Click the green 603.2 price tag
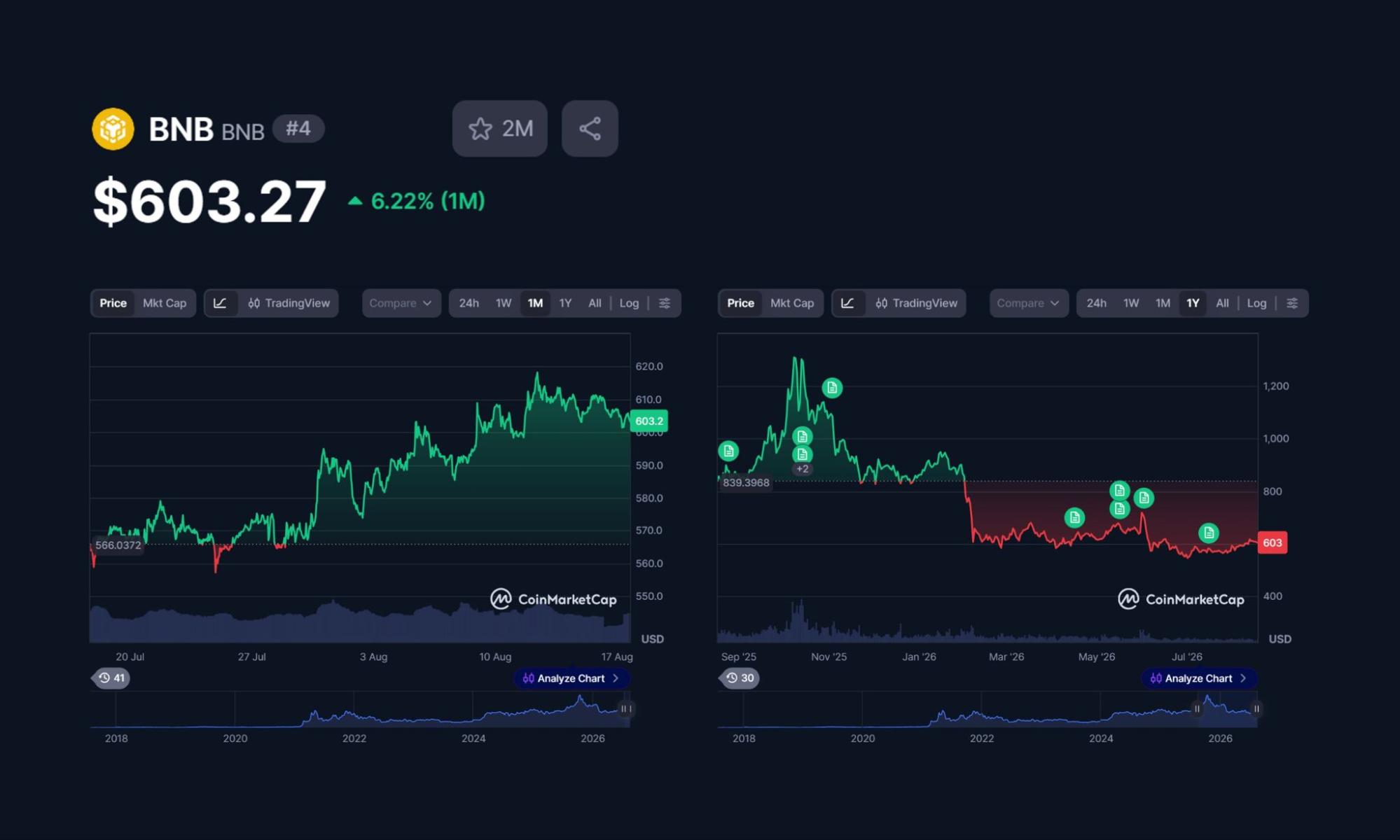 pyautogui.click(x=649, y=421)
